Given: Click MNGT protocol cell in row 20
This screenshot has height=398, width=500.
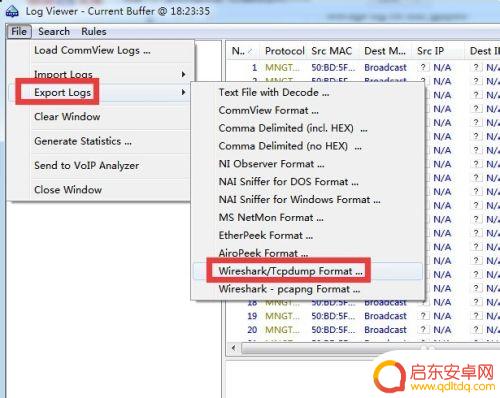Looking at the screenshot, I should pos(282,330).
